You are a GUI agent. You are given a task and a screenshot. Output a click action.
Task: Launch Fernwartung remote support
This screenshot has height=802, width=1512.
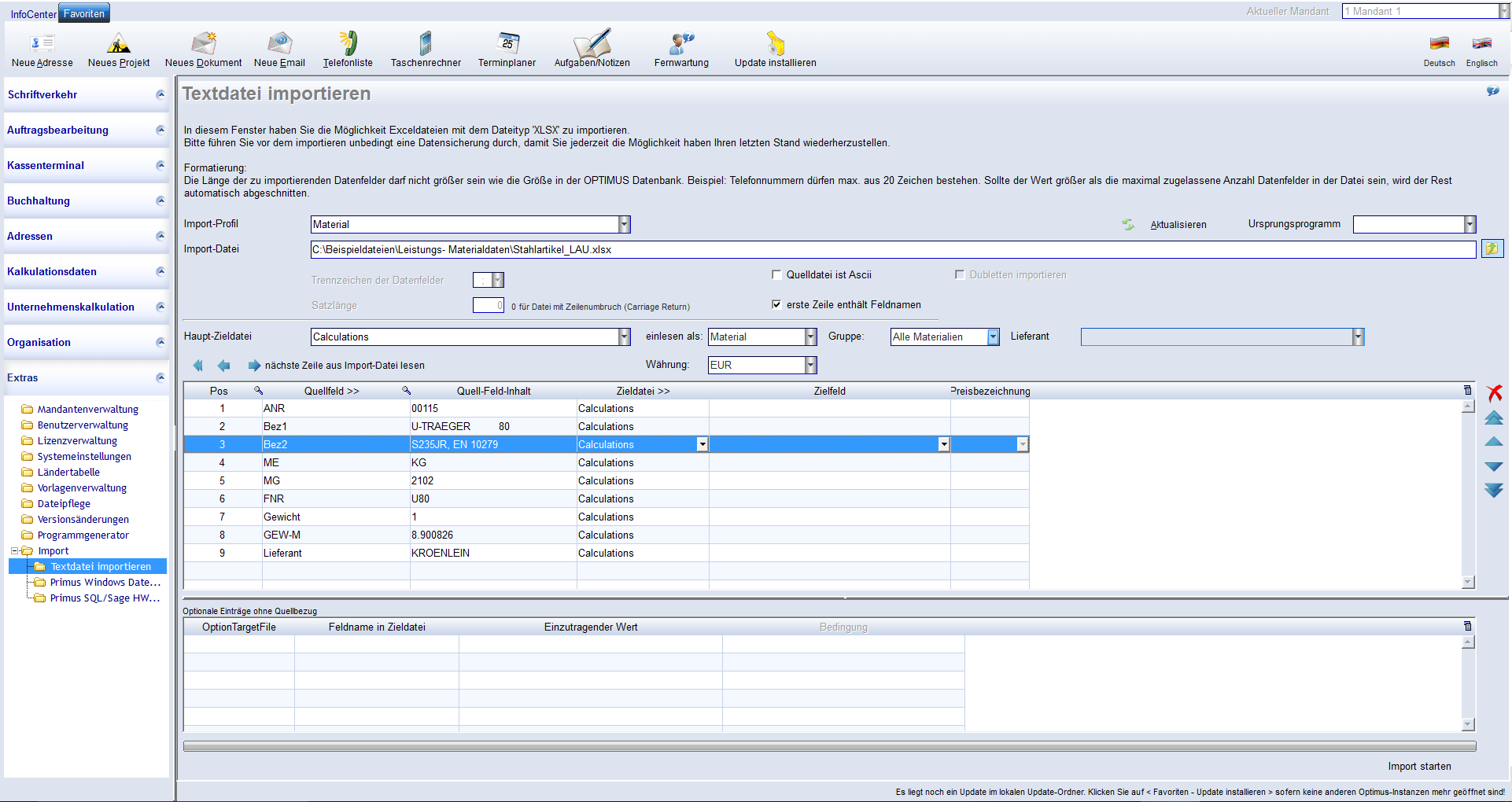point(681,44)
